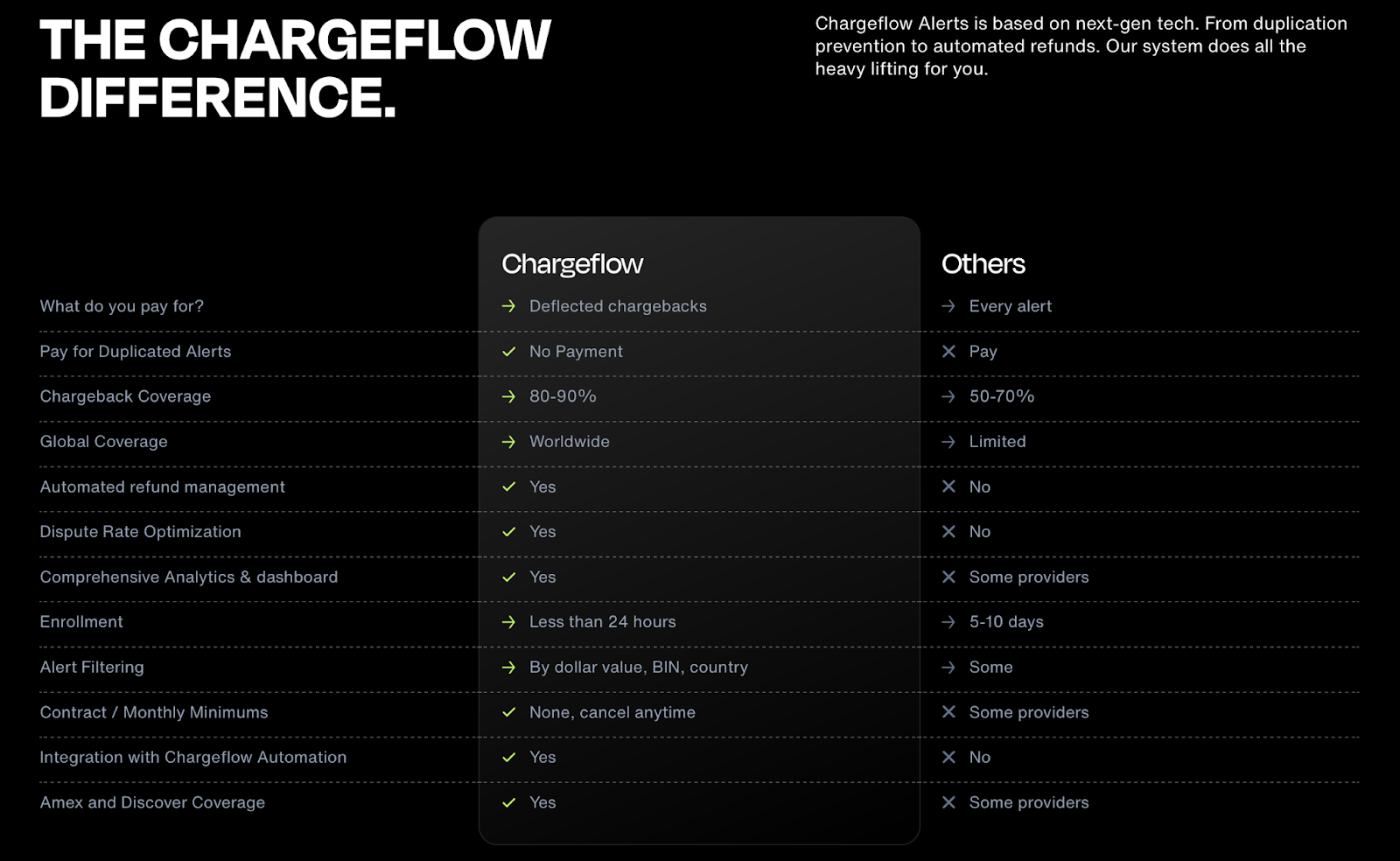
Task: Click the 'Less than 24 hours' value
Action: point(603,622)
